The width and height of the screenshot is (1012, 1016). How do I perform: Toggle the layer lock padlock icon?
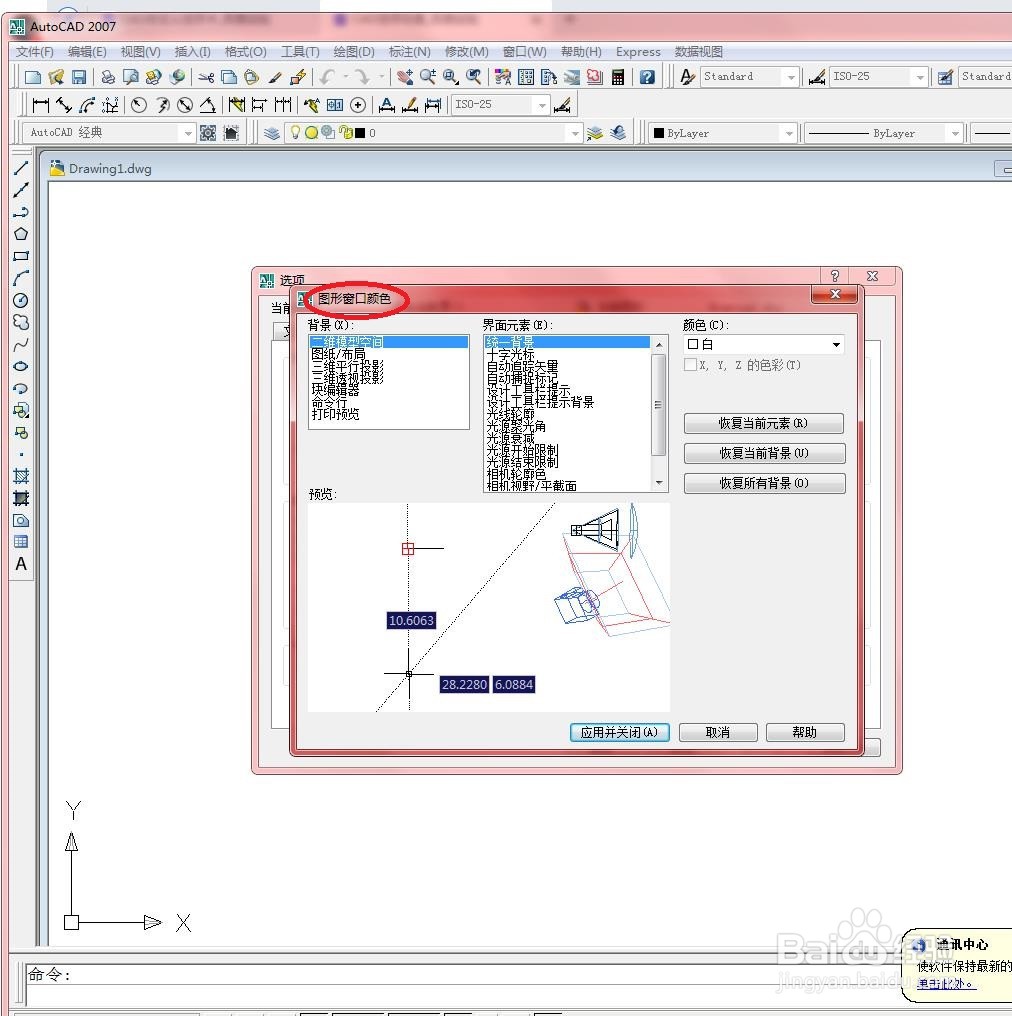click(345, 133)
